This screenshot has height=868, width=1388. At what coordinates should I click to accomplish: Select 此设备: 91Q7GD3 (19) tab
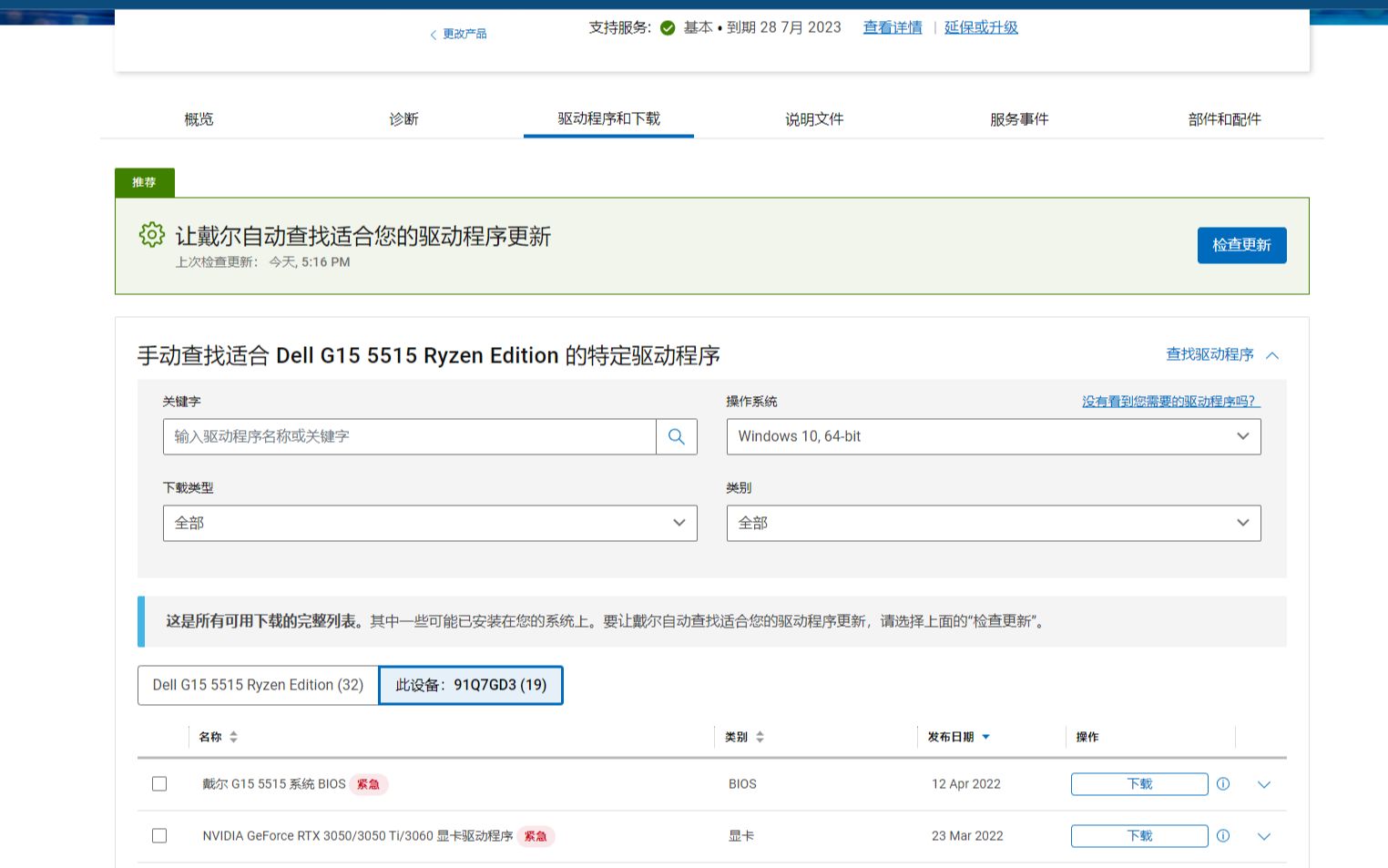pos(471,685)
